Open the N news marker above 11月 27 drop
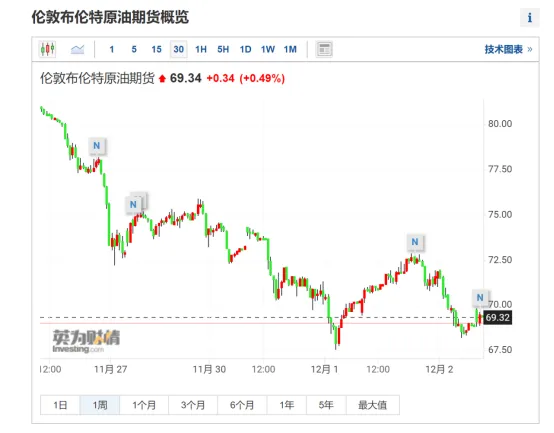Screen dimensions: 554x433 (96, 146)
